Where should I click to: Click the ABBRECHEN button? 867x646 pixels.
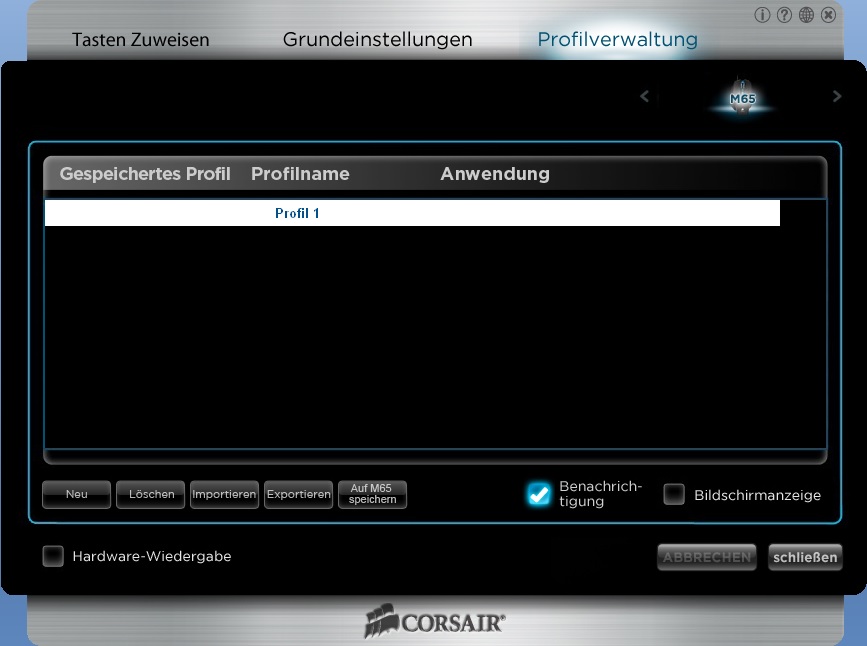coord(707,557)
